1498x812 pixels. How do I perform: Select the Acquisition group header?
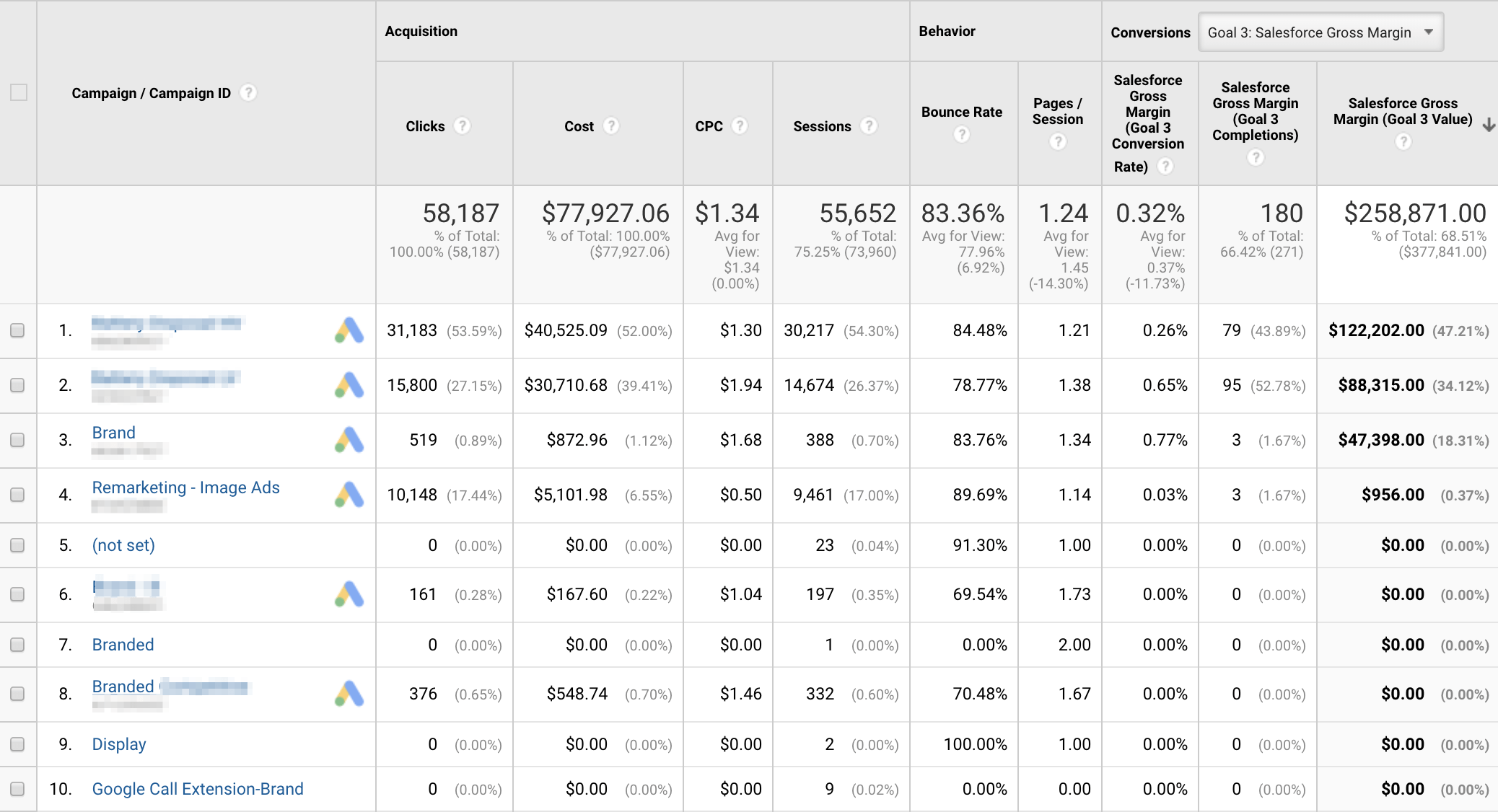coord(421,31)
